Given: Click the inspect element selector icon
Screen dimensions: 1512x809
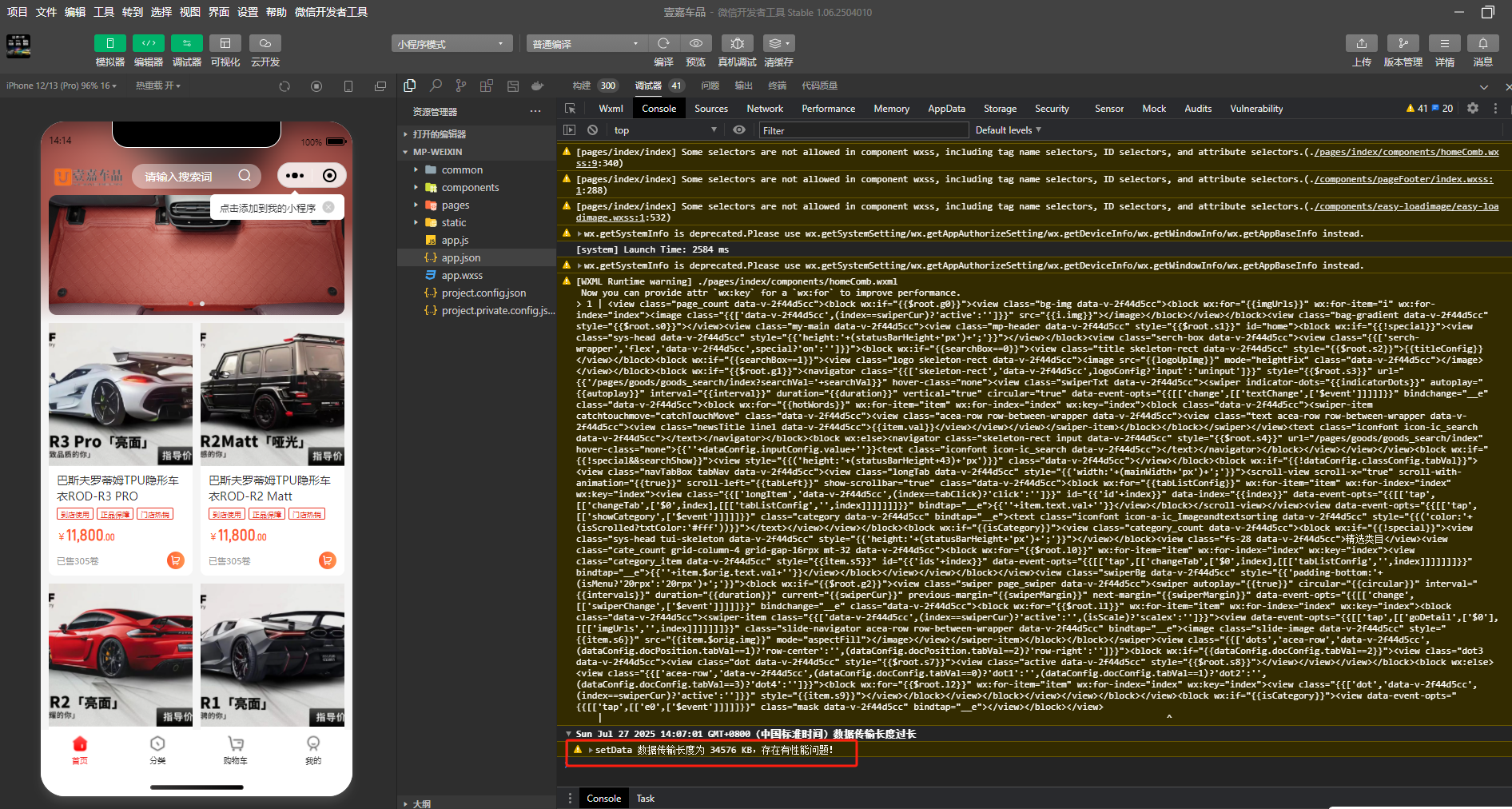Looking at the screenshot, I should point(570,108).
